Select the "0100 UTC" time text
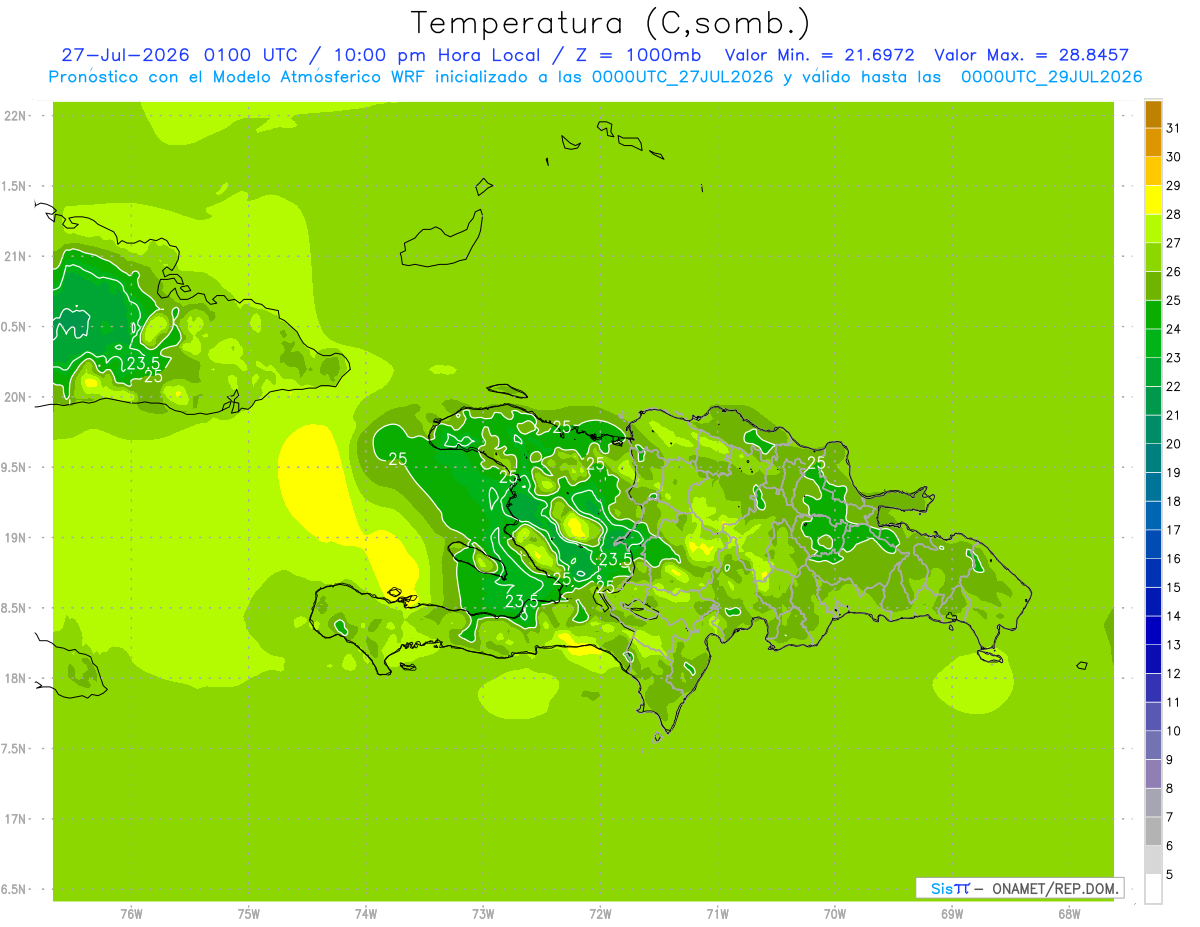This screenshot has height=927, width=1200. click(251, 55)
